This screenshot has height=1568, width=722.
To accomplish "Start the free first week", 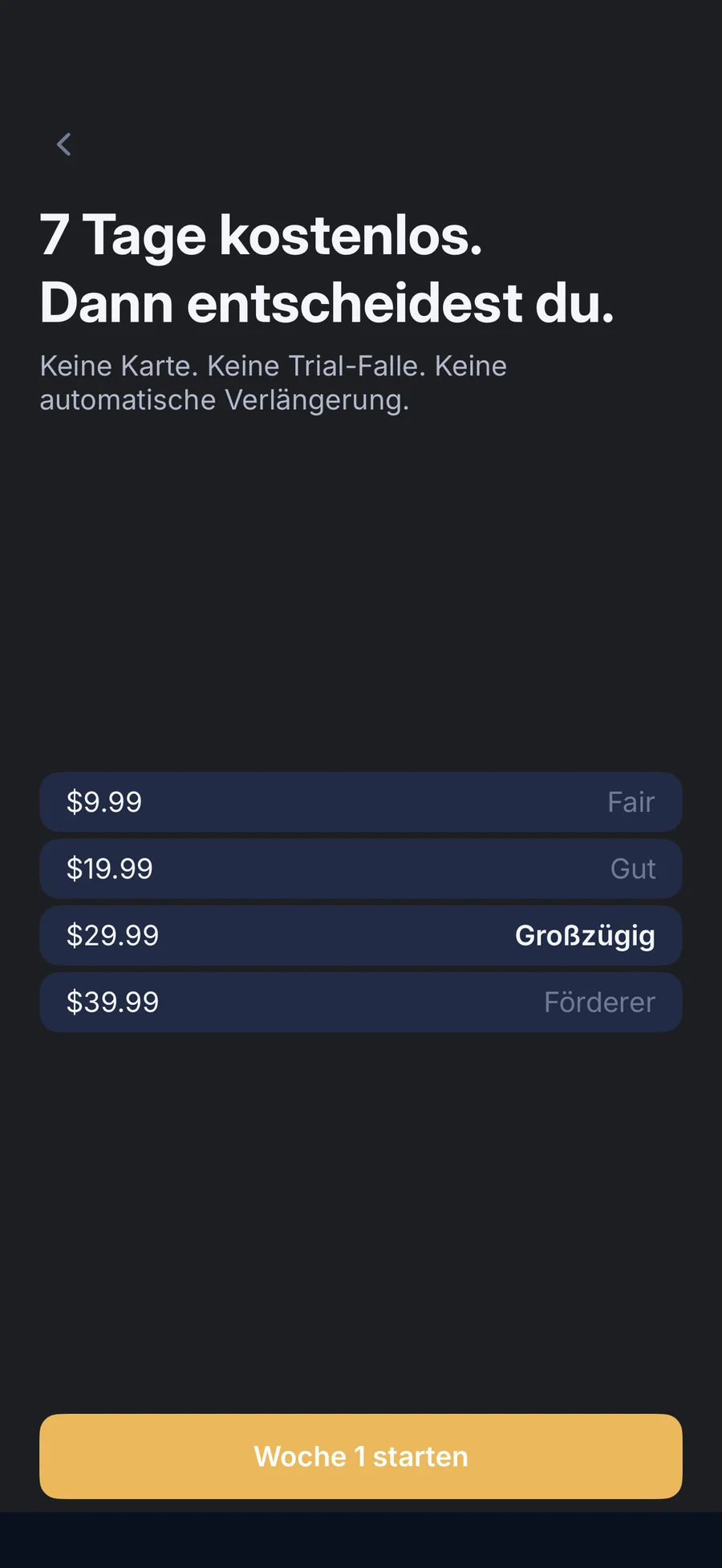I will pos(361,1457).
